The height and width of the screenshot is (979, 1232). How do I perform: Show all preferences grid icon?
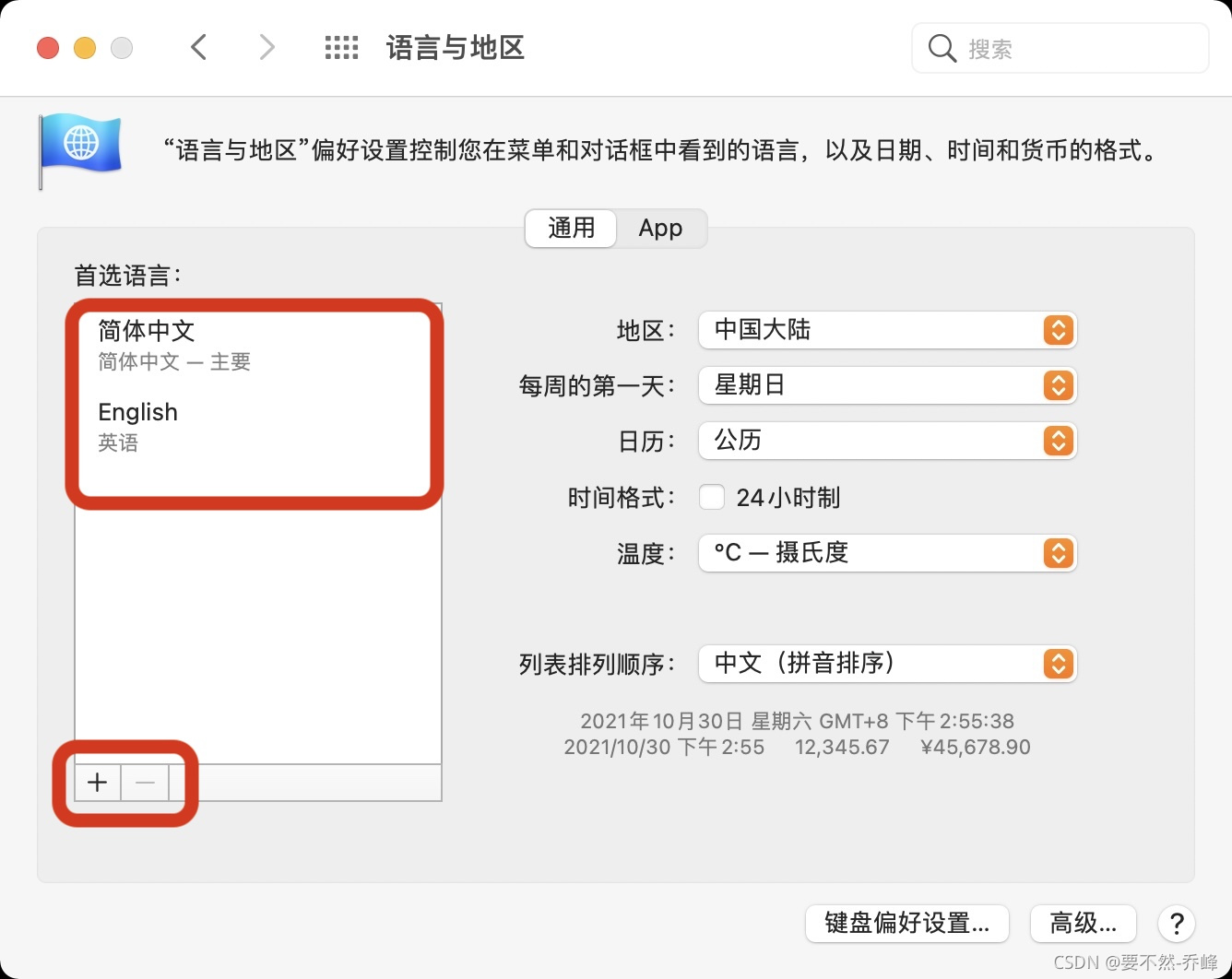pos(341,48)
